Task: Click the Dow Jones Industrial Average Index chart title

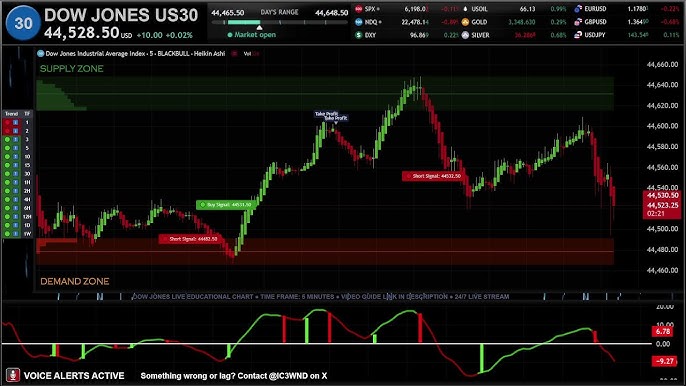Action: tap(135, 53)
